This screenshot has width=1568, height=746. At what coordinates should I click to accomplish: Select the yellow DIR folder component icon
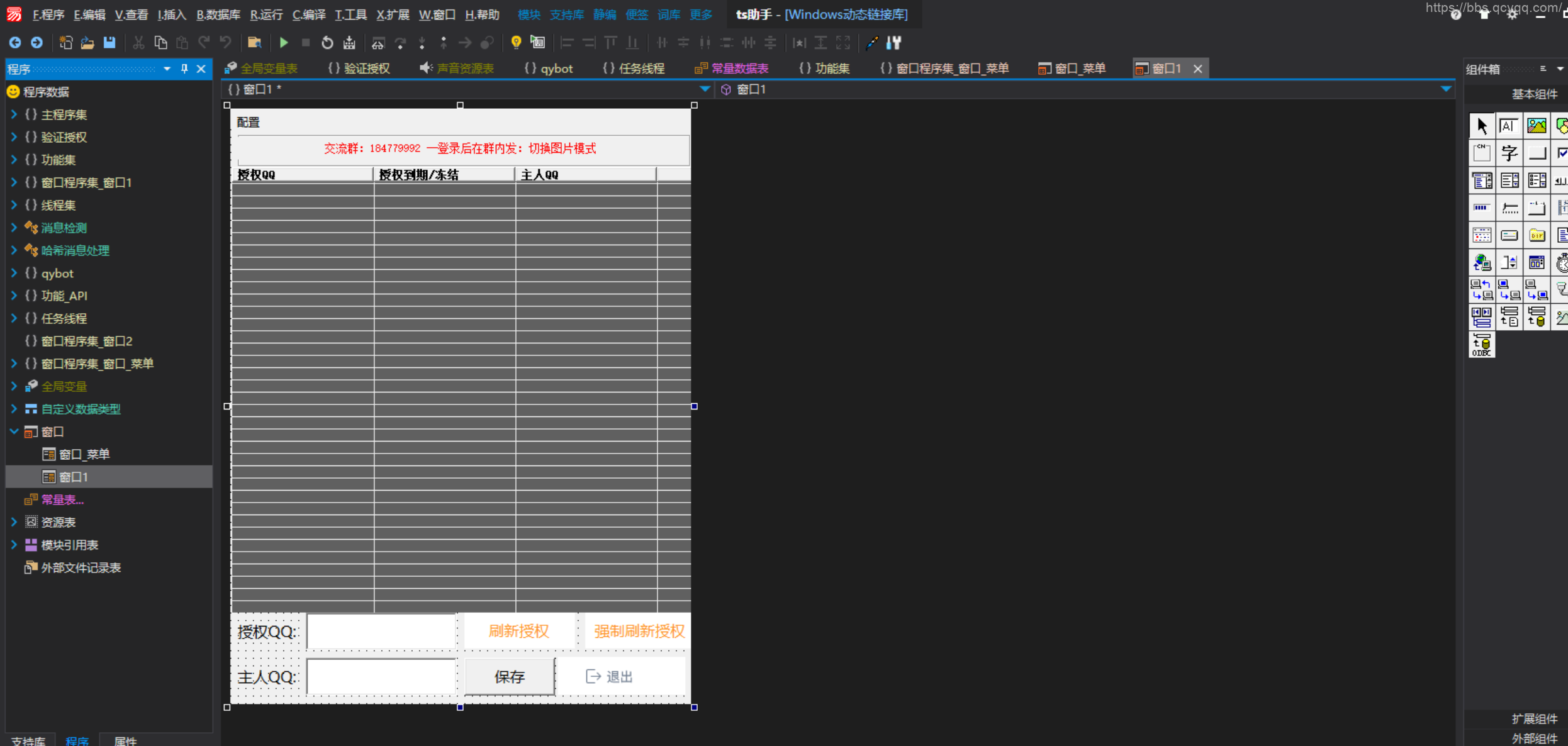(1537, 235)
